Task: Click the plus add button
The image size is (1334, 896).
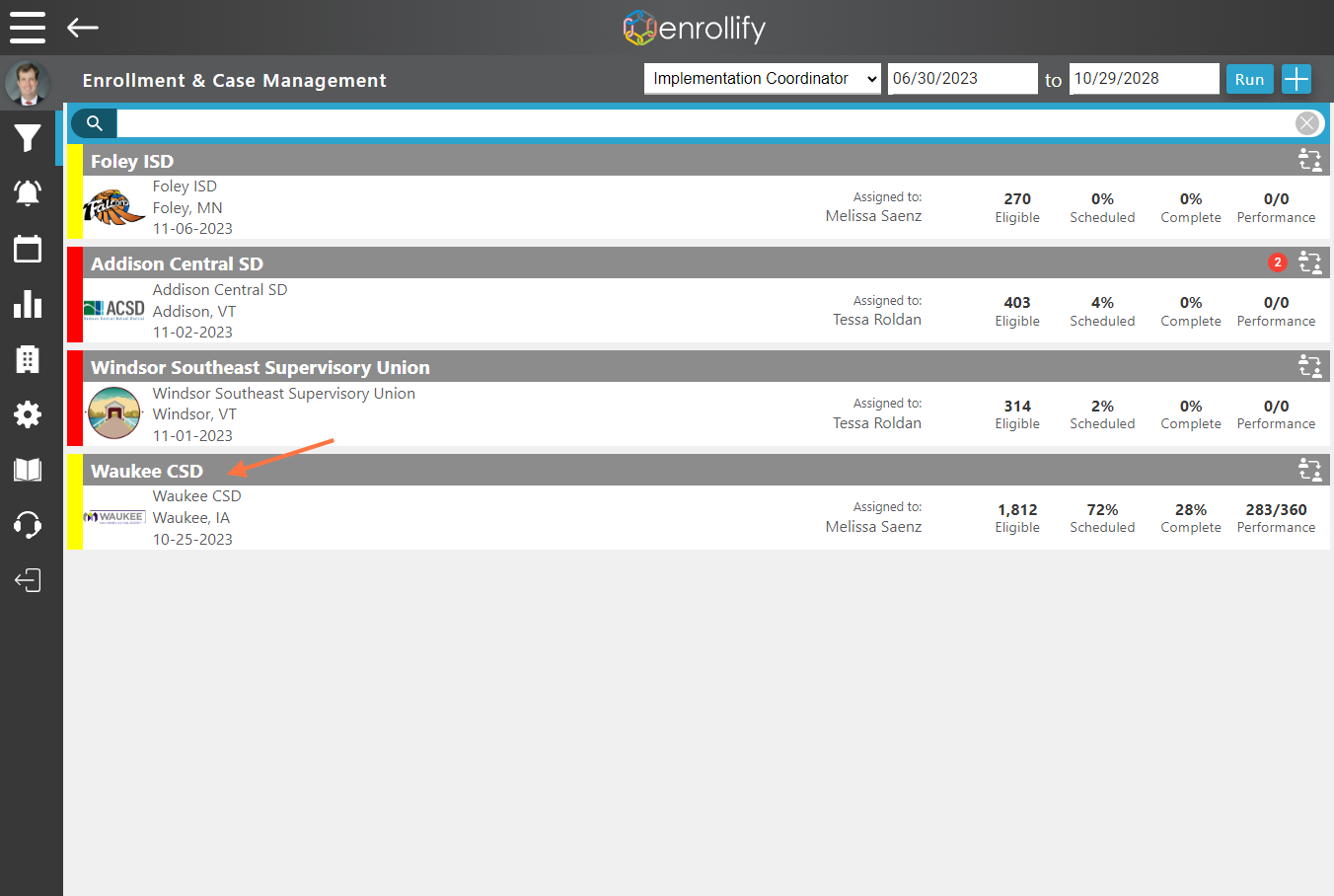Action: pos(1297,79)
